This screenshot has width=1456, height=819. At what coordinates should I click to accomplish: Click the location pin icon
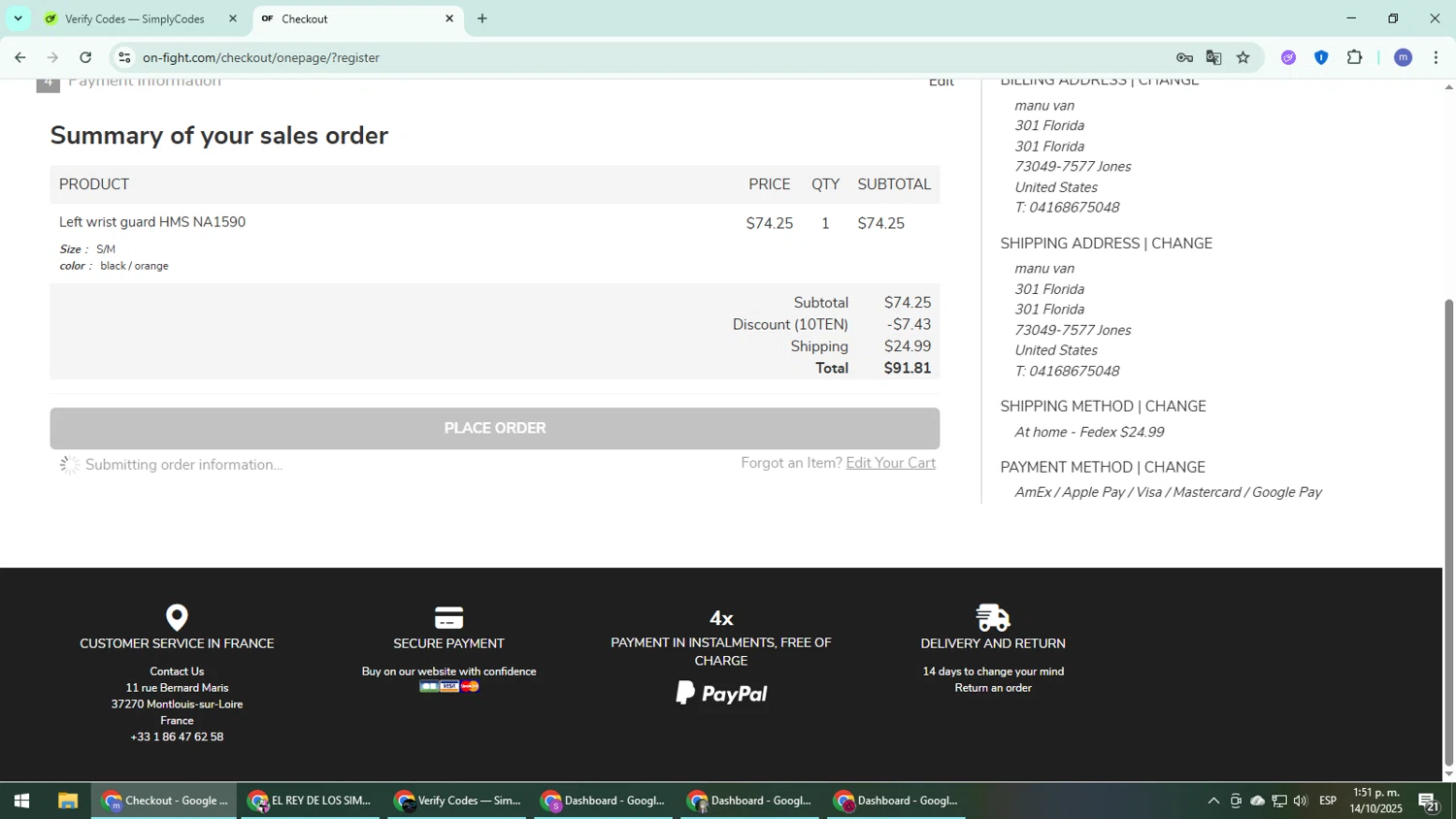click(177, 617)
